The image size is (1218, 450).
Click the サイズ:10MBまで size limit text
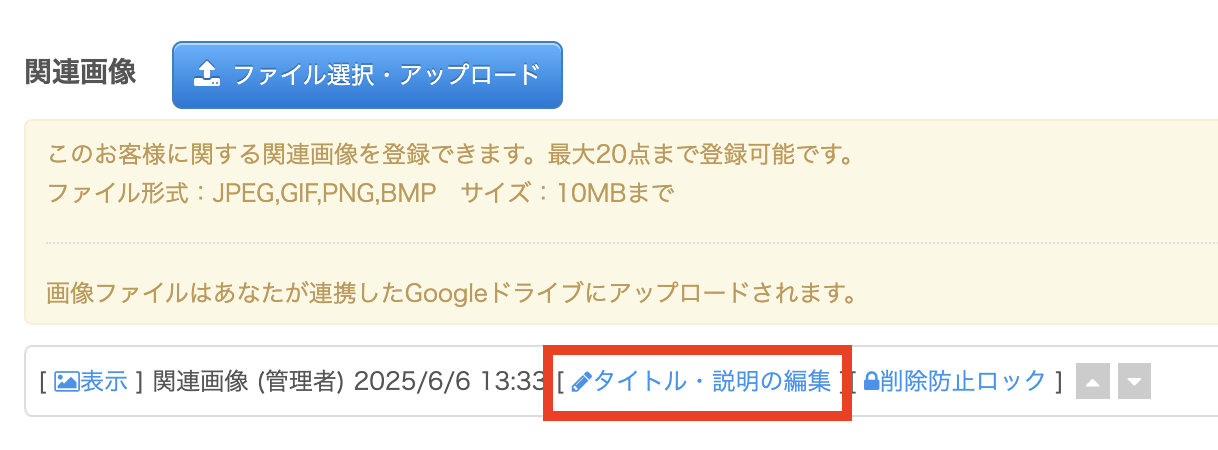[x=566, y=192]
